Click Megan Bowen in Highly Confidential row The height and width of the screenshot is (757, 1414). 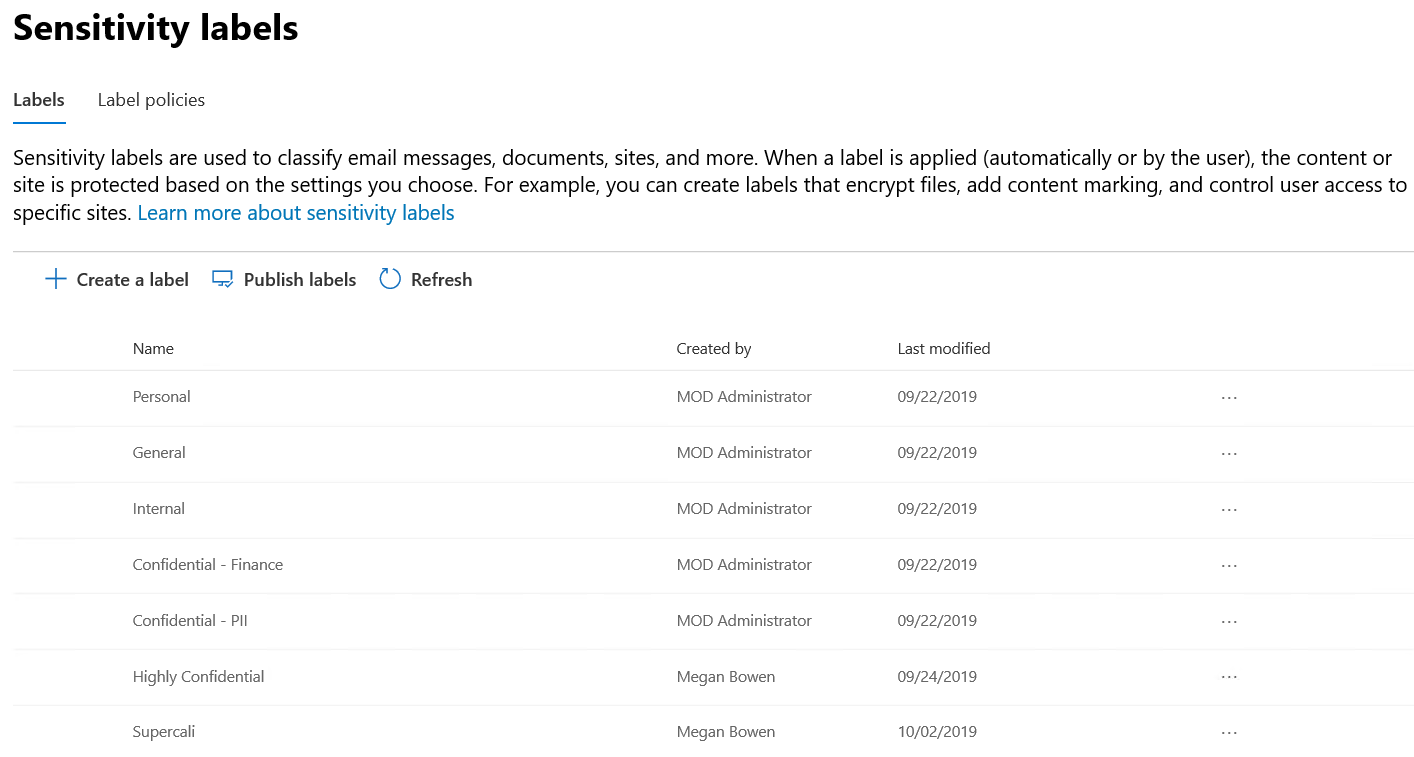[x=726, y=677]
